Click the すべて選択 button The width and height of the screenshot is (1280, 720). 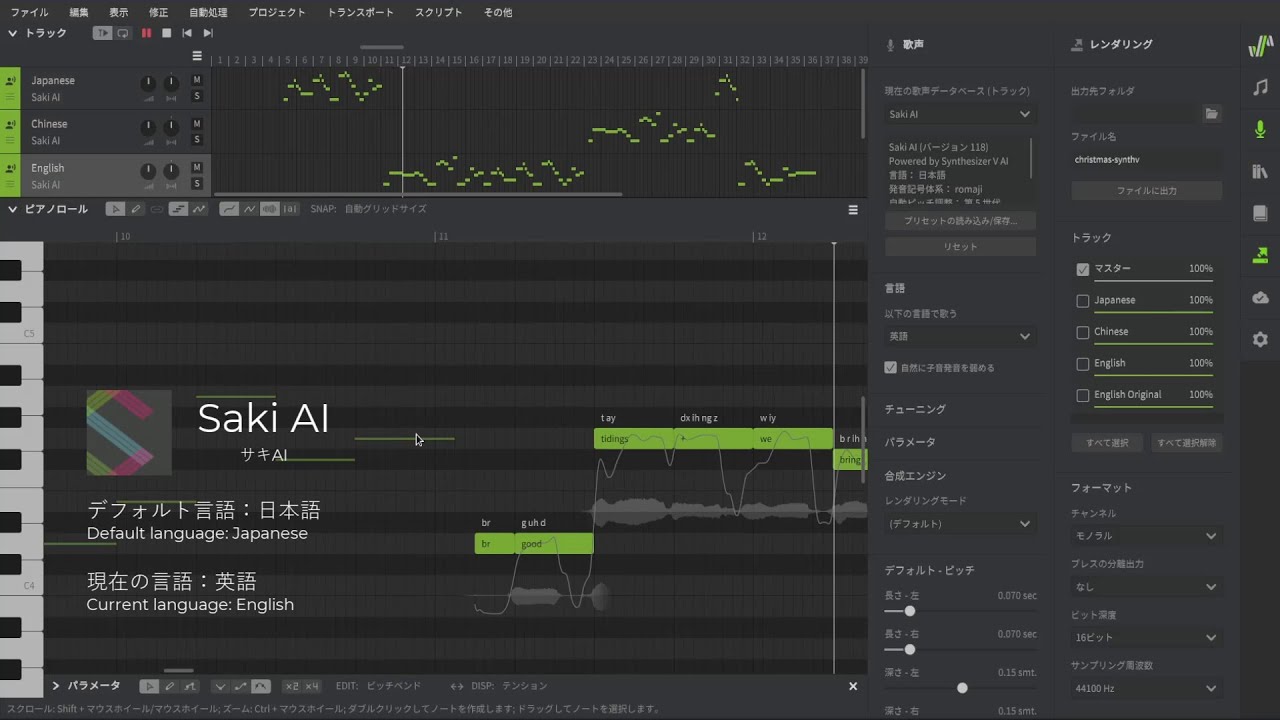(1107, 442)
